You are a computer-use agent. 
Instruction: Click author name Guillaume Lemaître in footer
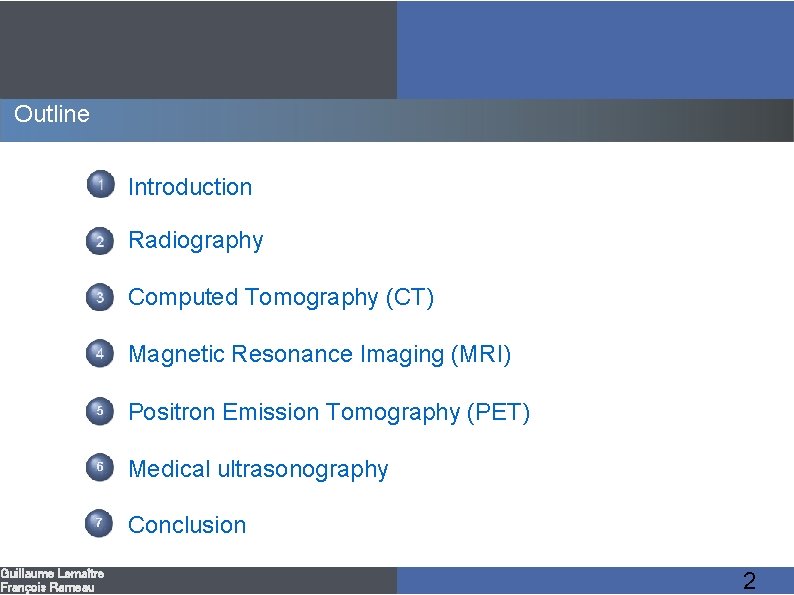(x=52, y=573)
